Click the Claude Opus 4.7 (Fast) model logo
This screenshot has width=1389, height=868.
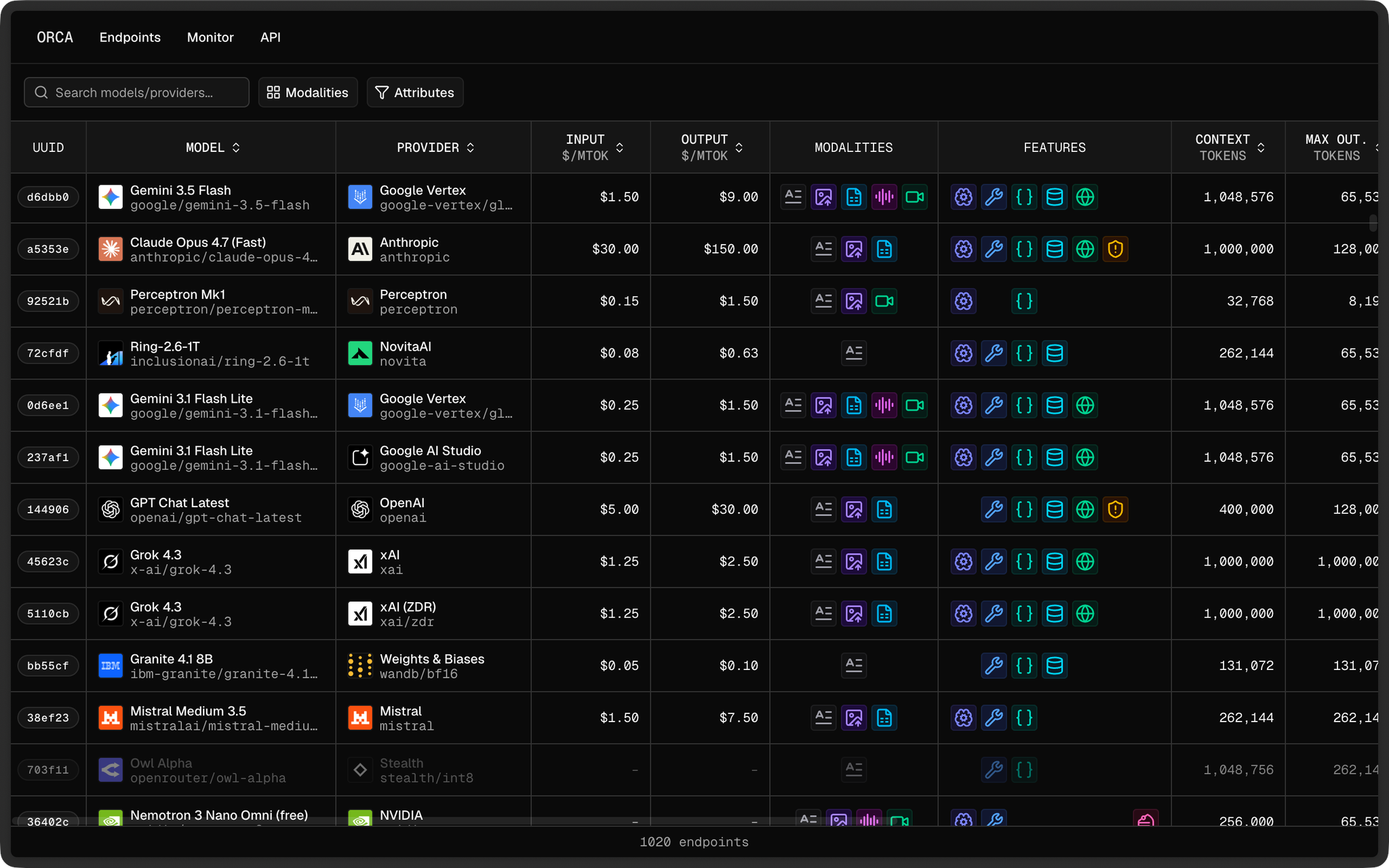pos(111,250)
